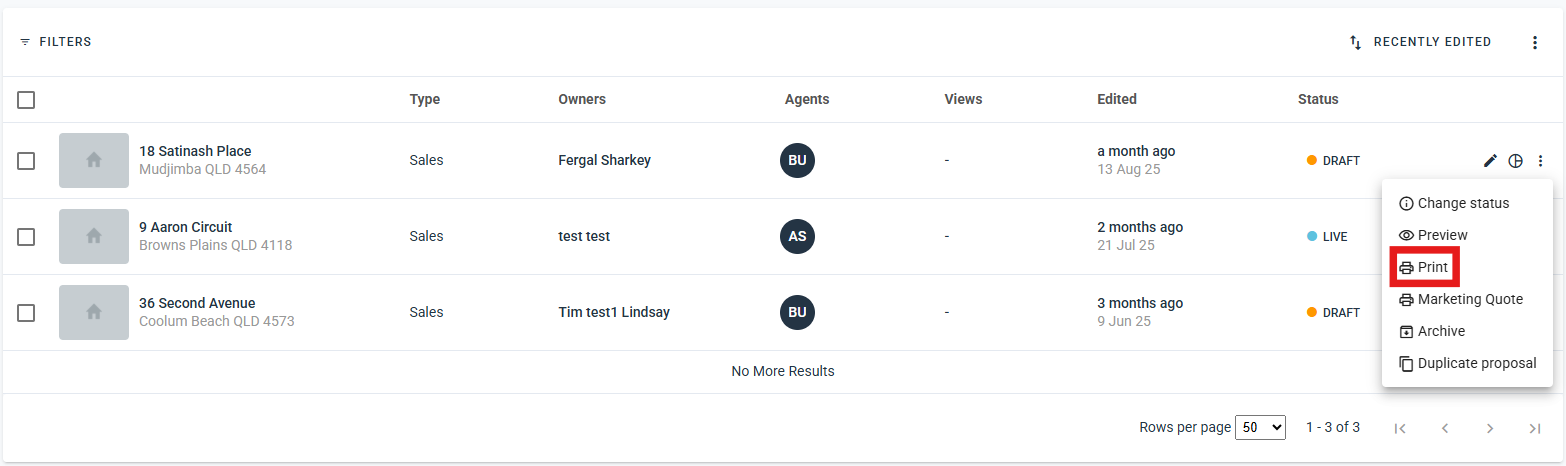Click the three-dot menu on the Satinash row

coord(1541,161)
